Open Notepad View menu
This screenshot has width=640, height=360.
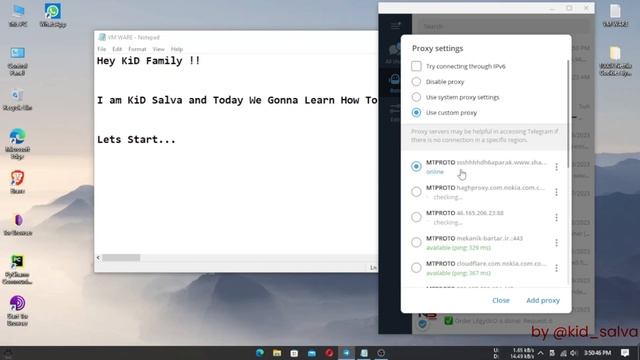[158, 49]
